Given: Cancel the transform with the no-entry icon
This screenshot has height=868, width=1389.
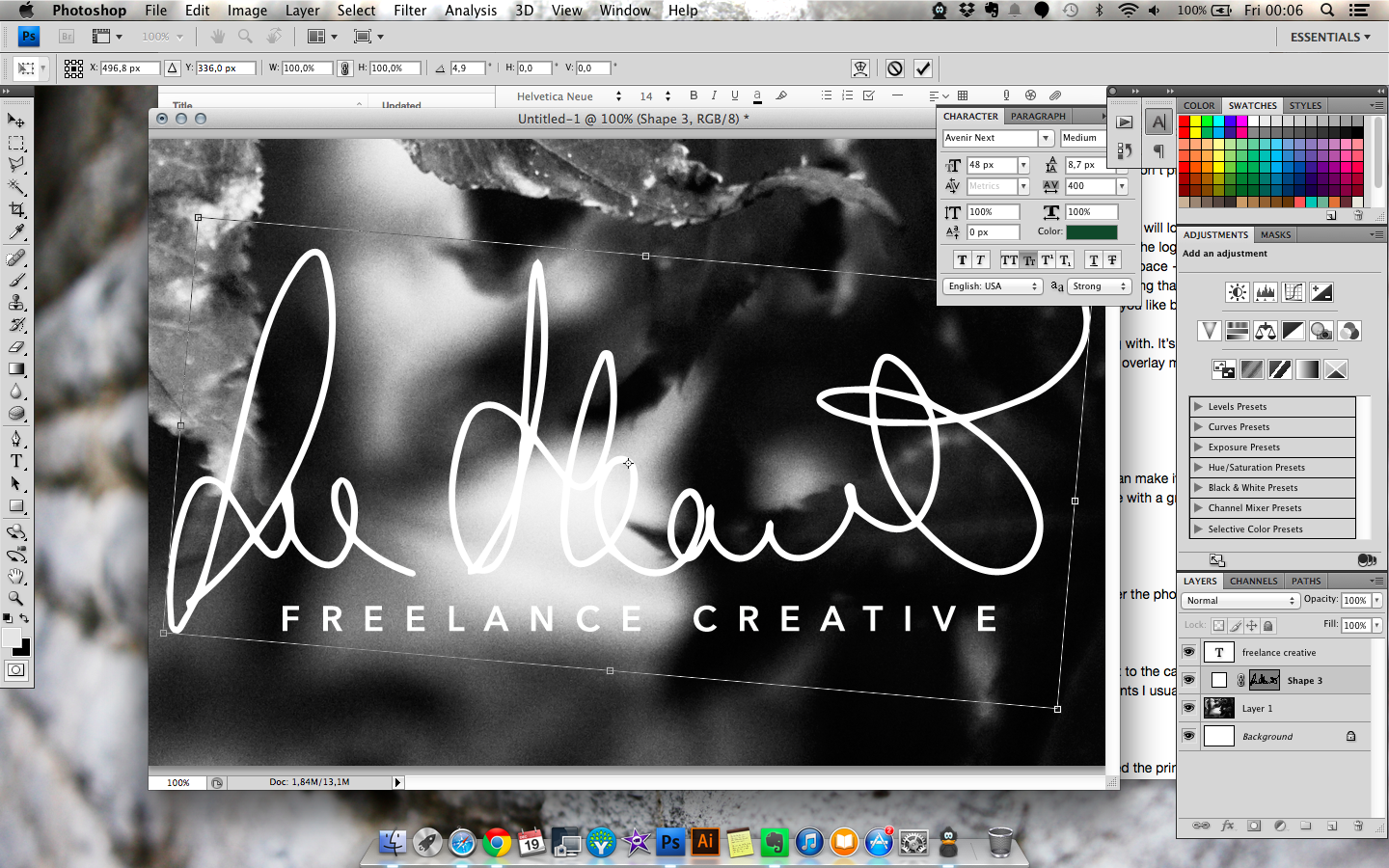Looking at the screenshot, I should click(895, 68).
